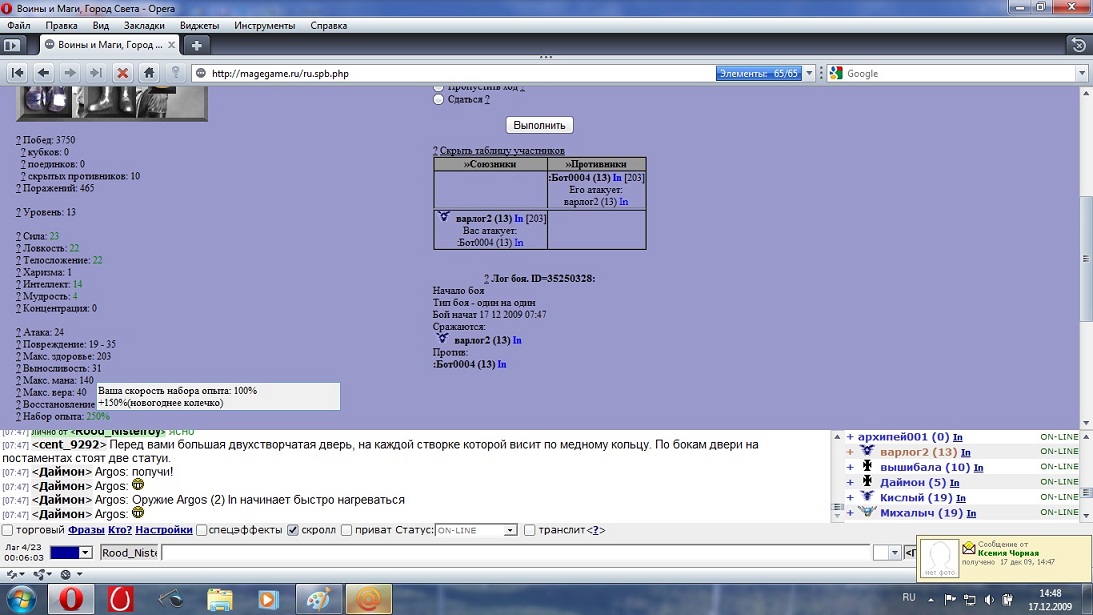Select the Сдаться radio button

[x=438, y=99]
